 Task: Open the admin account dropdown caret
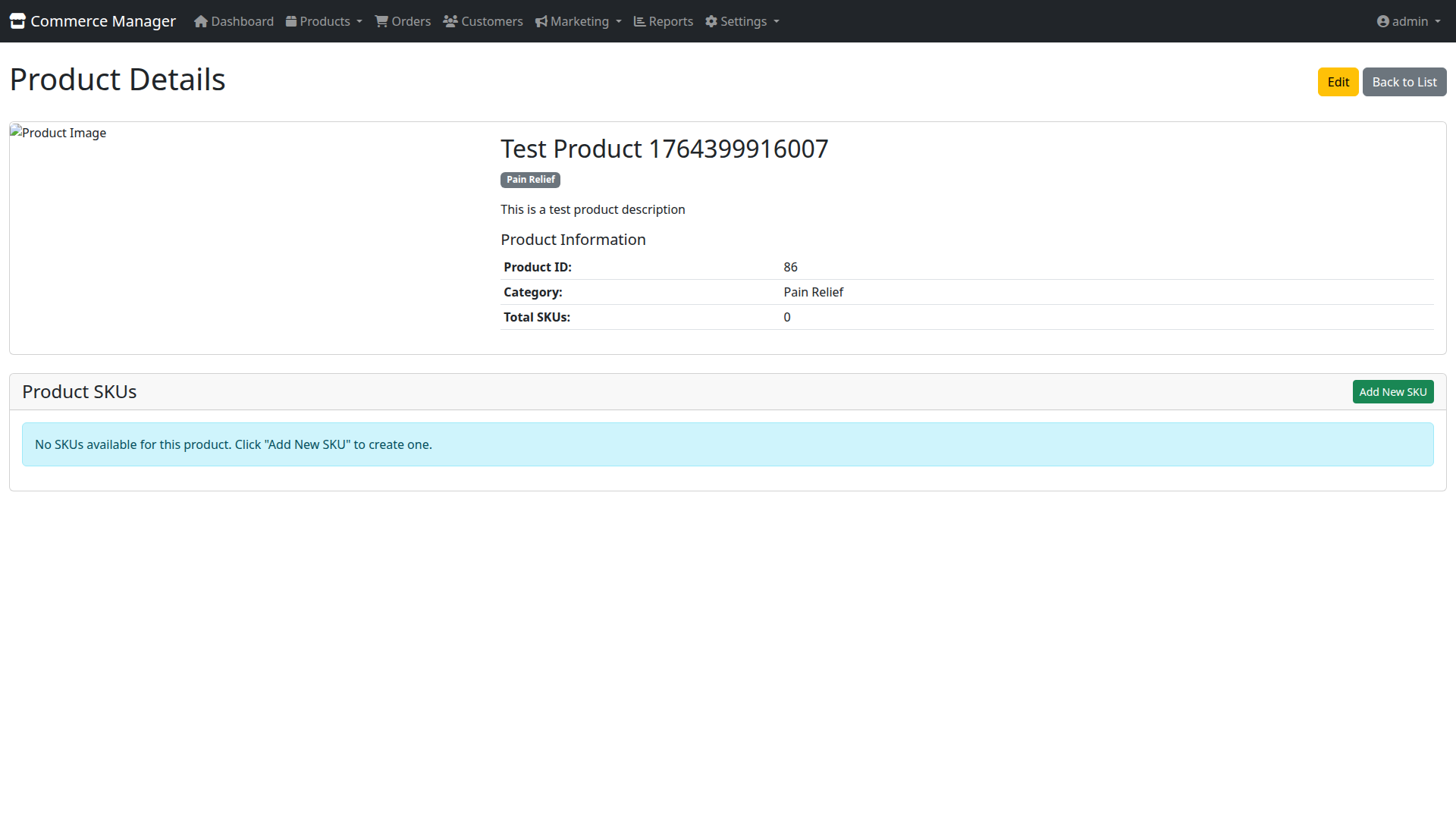1438,22
